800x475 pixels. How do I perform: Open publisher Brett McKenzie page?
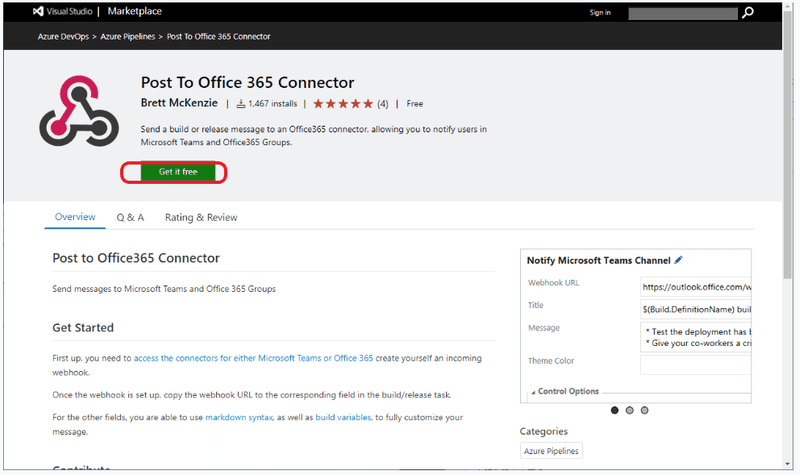179,103
